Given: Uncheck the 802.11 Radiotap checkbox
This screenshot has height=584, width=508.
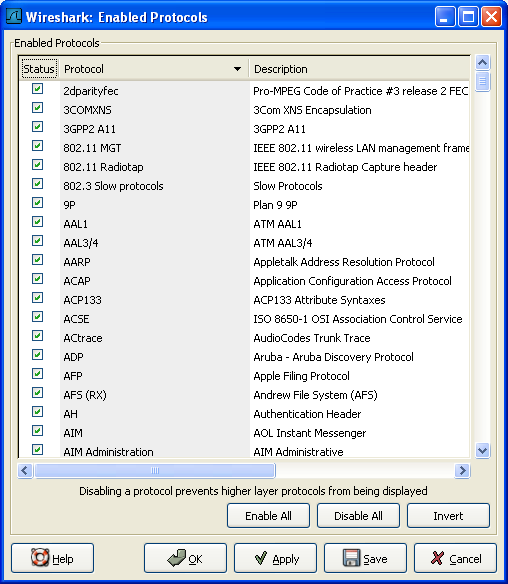Looking at the screenshot, I should click(37, 165).
